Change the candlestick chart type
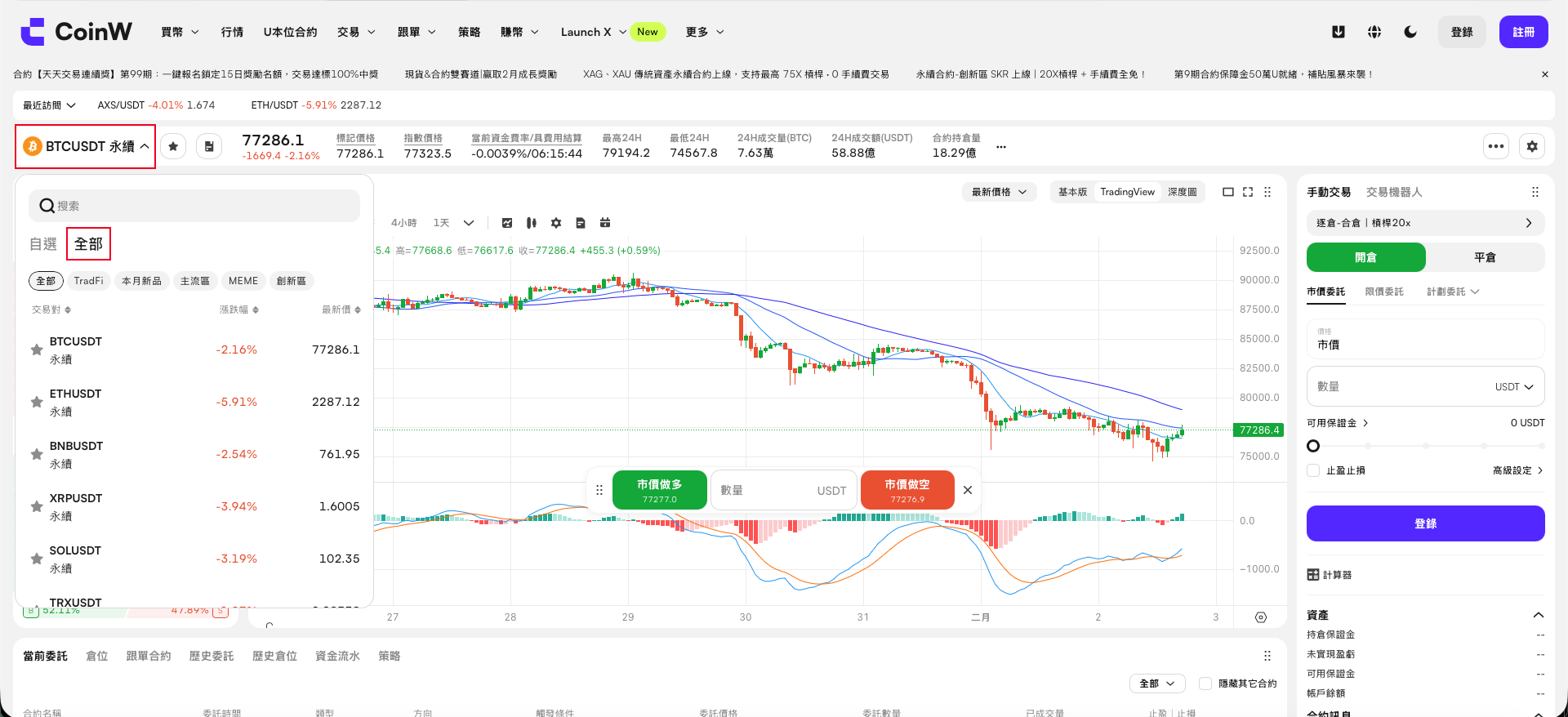Image resolution: width=1568 pixels, height=717 pixels. [532, 223]
